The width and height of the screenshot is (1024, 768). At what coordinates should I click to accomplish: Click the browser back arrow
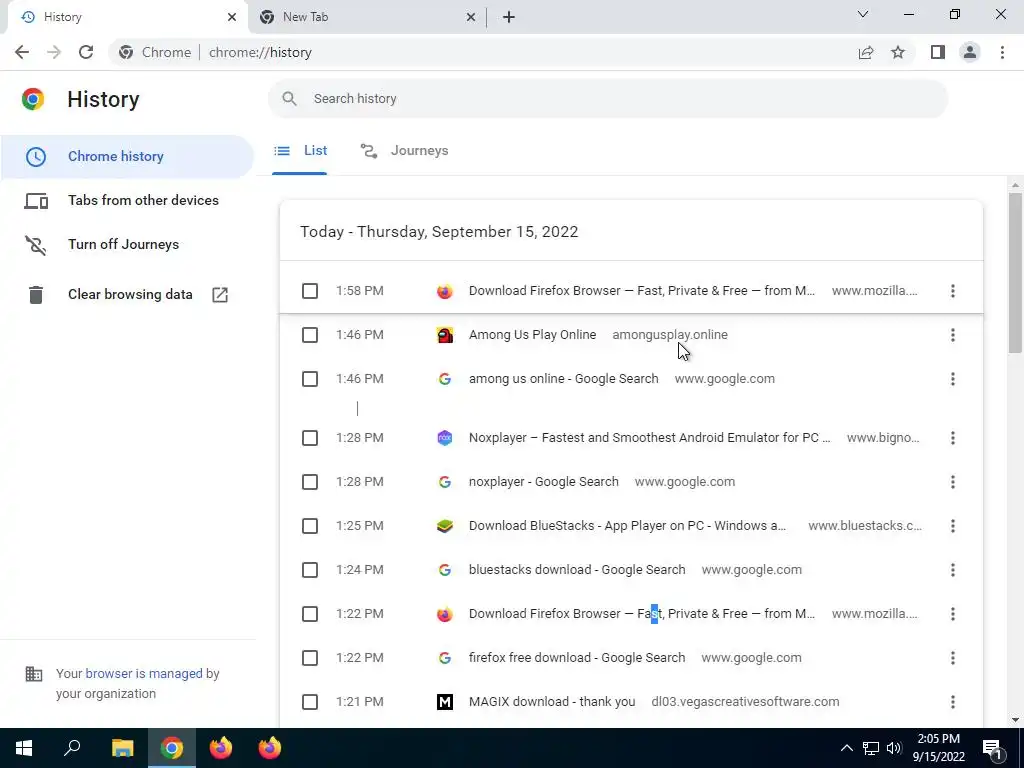point(22,52)
